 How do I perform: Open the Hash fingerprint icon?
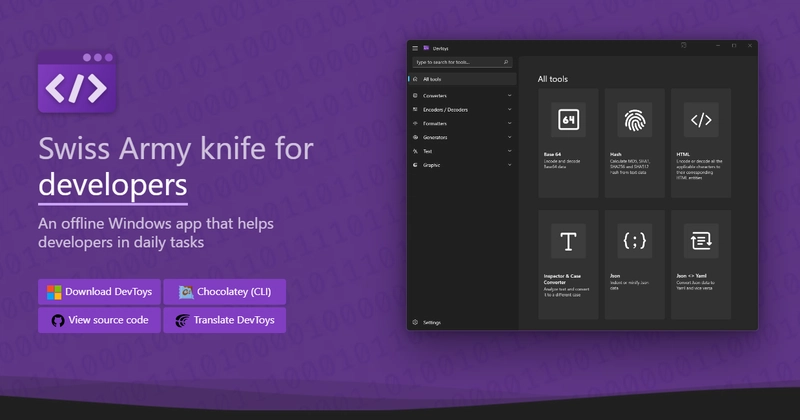[x=635, y=119]
